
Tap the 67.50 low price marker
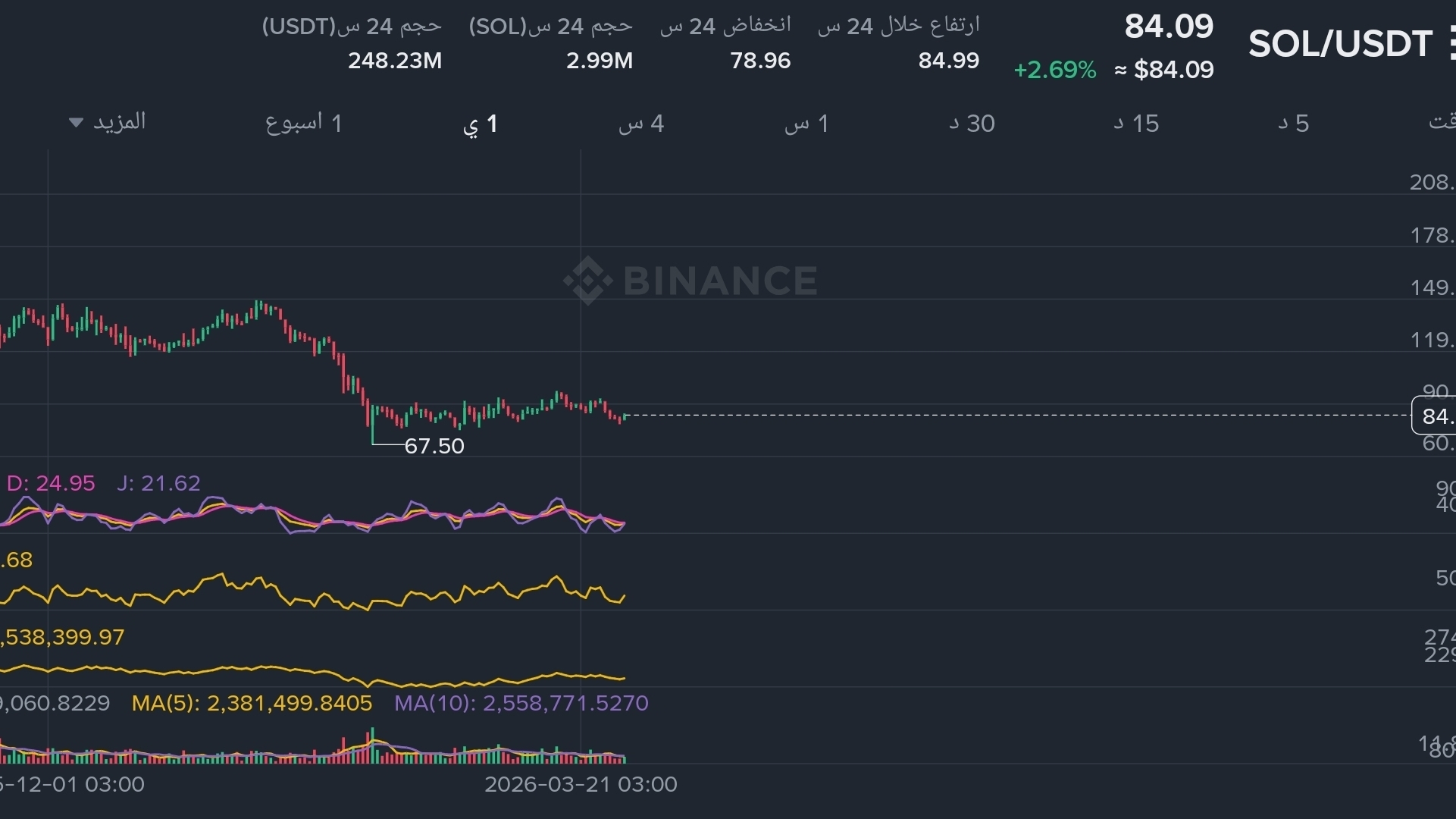434,446
